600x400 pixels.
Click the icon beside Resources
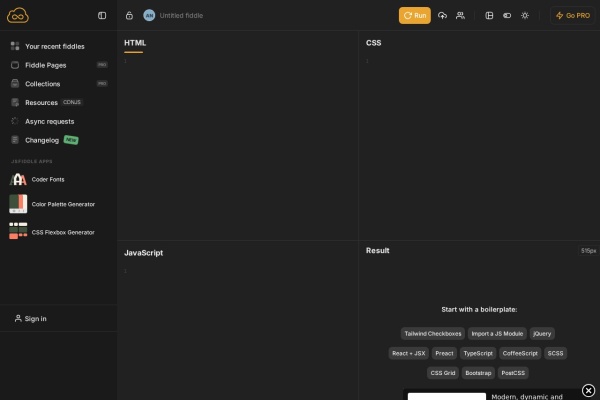(x=15, y=102)
